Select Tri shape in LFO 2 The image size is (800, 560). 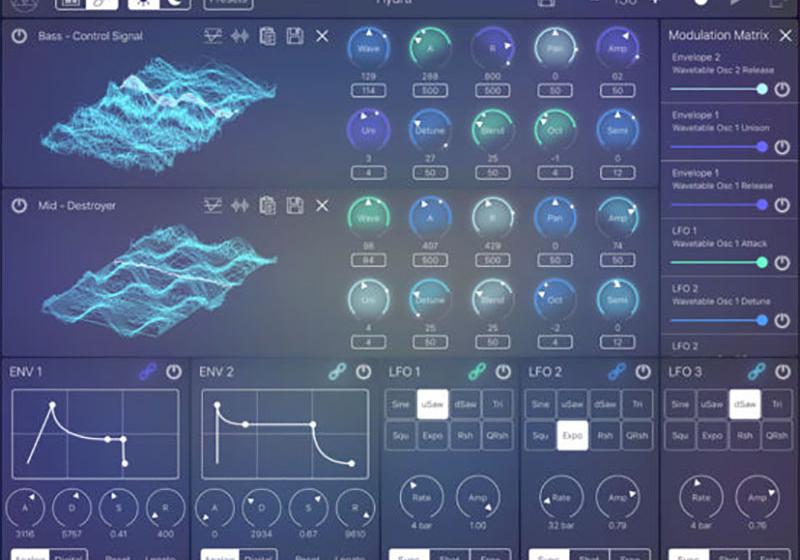637,404
